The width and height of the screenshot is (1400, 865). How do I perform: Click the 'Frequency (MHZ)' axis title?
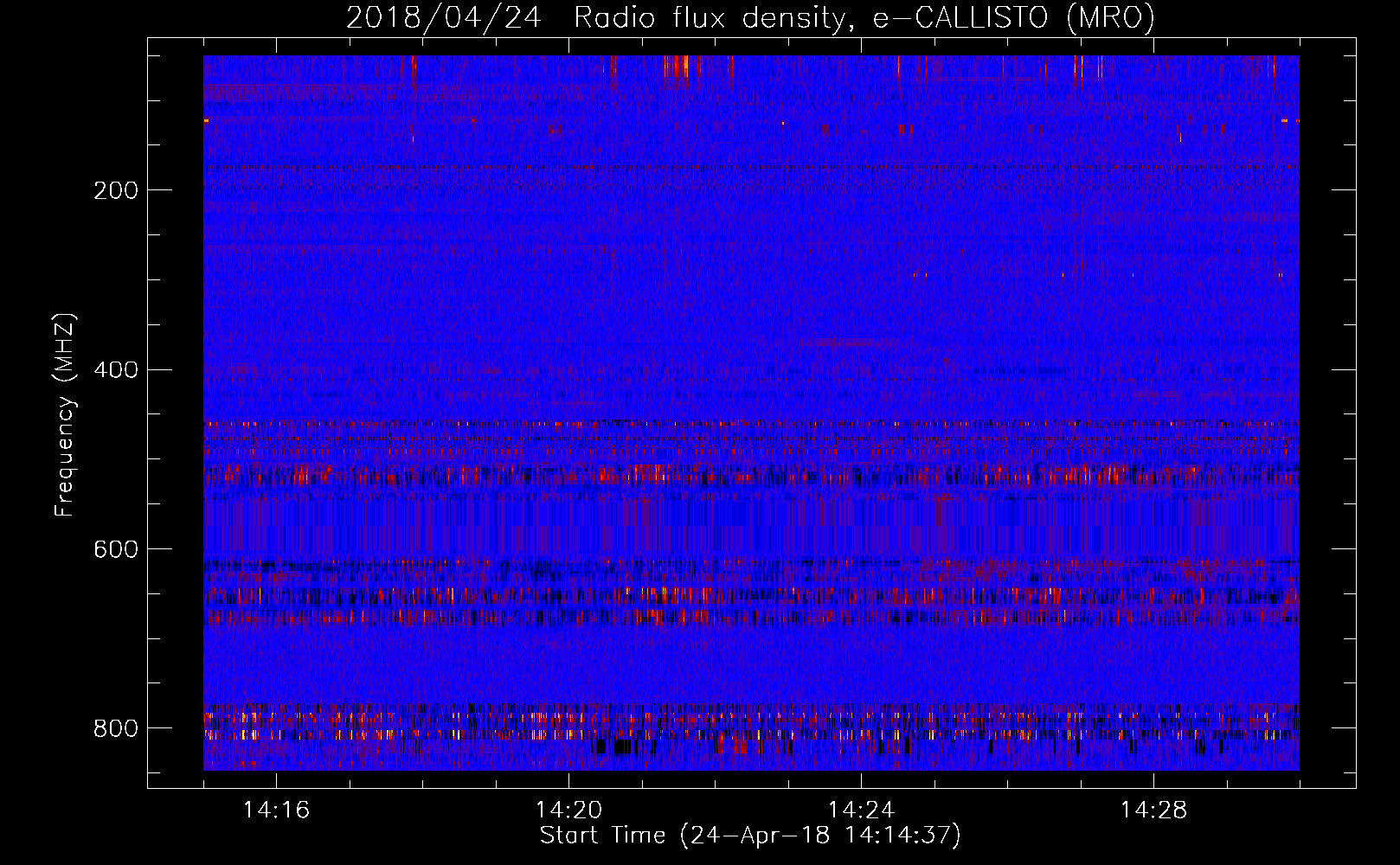(66, 414)
